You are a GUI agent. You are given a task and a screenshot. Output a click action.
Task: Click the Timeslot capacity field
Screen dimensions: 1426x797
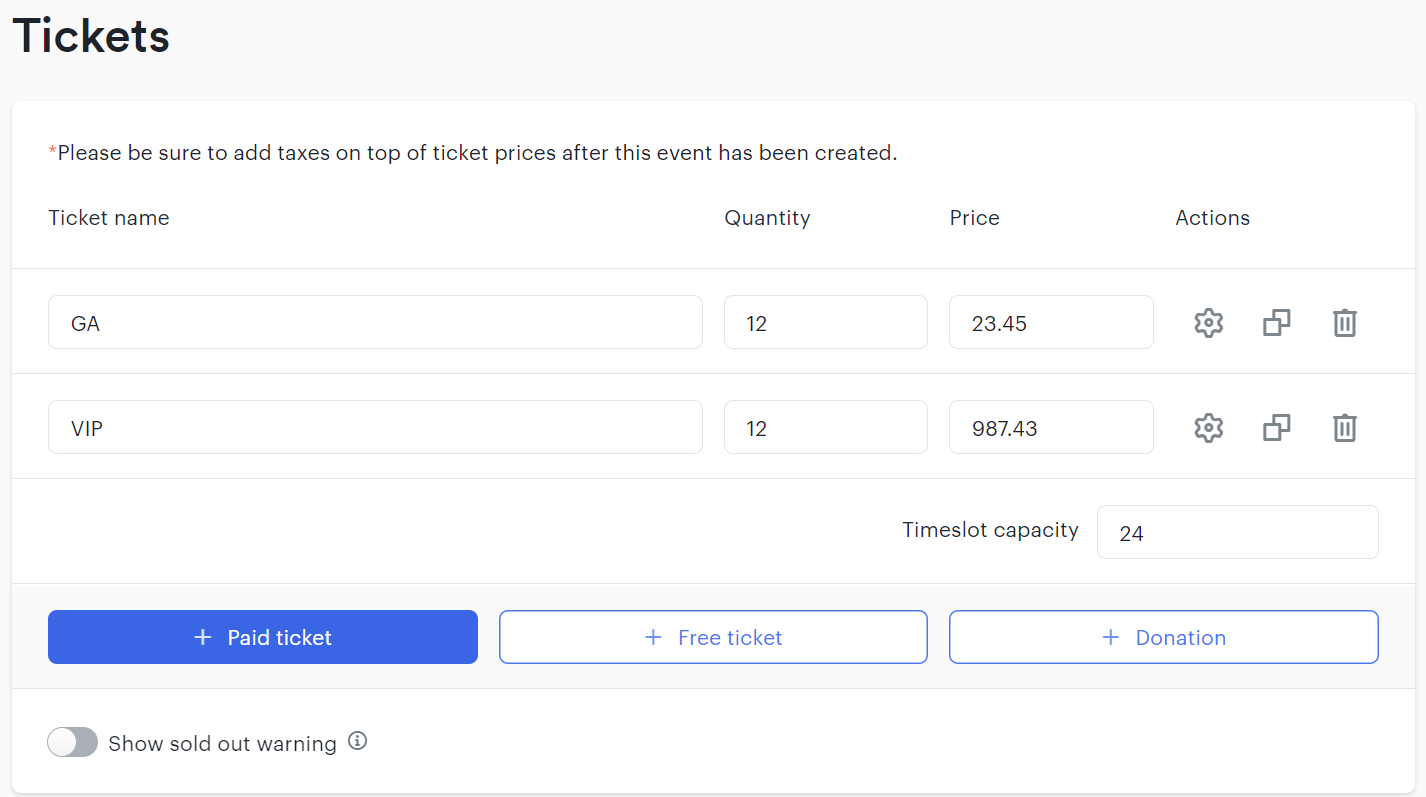[x=1238, y=532]
